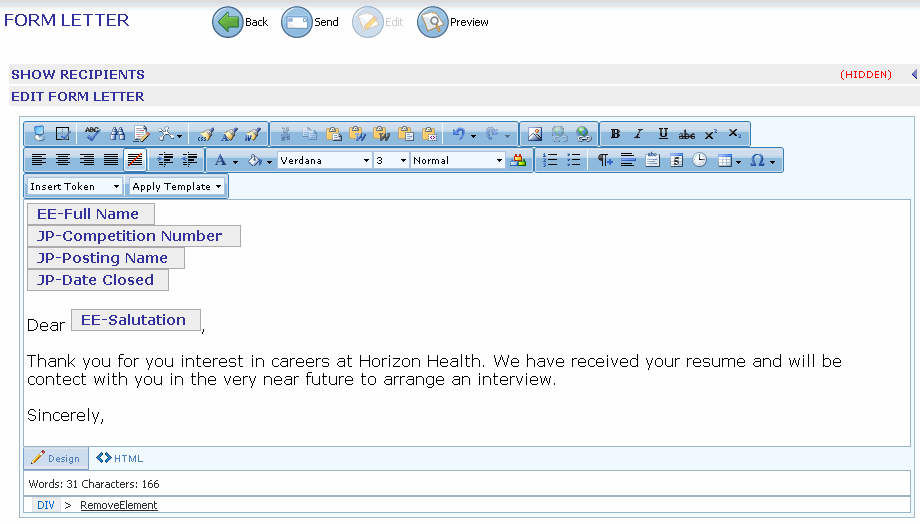The image size is (920, 524).
Task: Switch to the Design tab
Action: point(56,458)
